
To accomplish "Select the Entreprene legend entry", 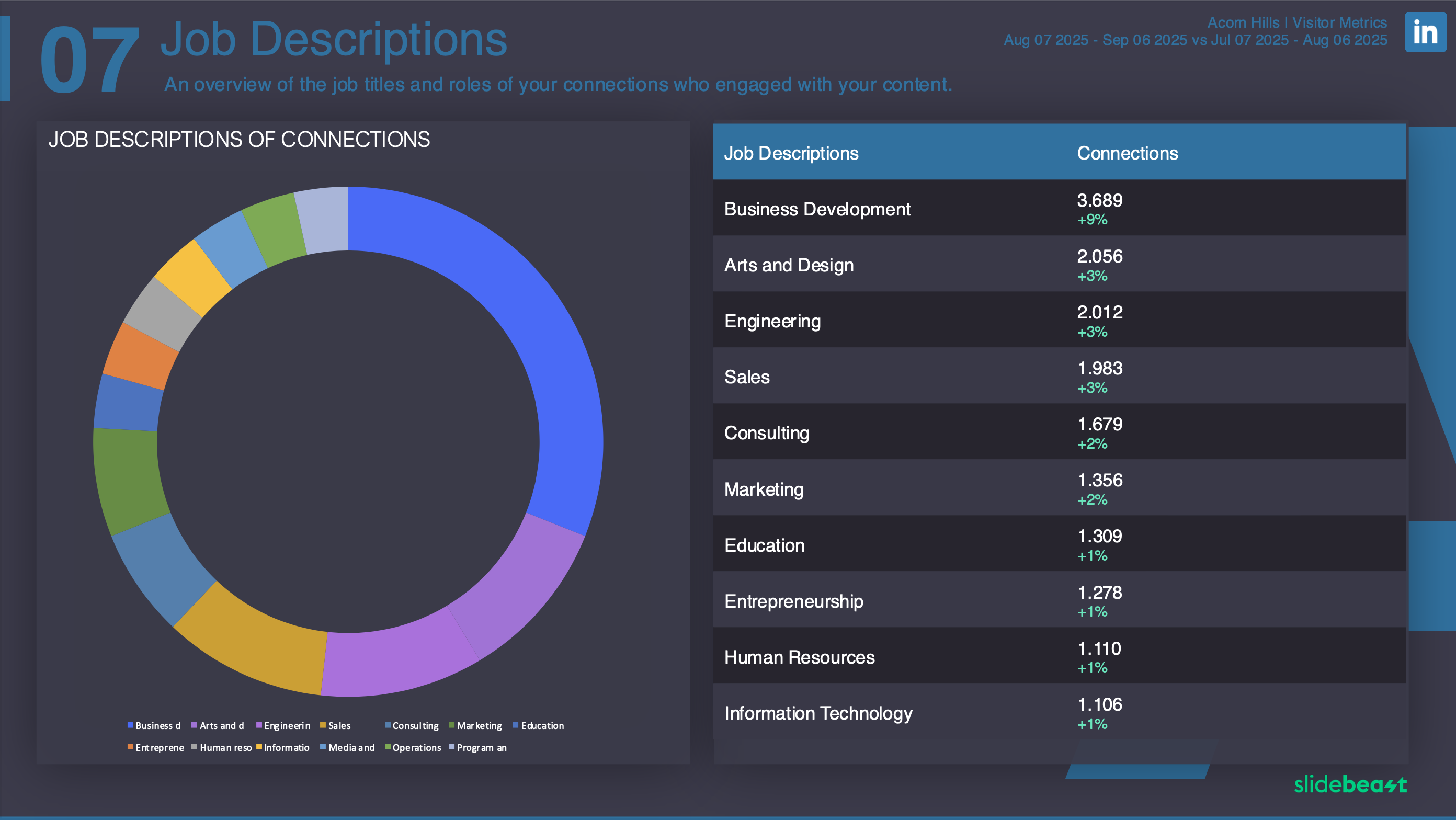I will pyautogui.click(x=155, y=748).
